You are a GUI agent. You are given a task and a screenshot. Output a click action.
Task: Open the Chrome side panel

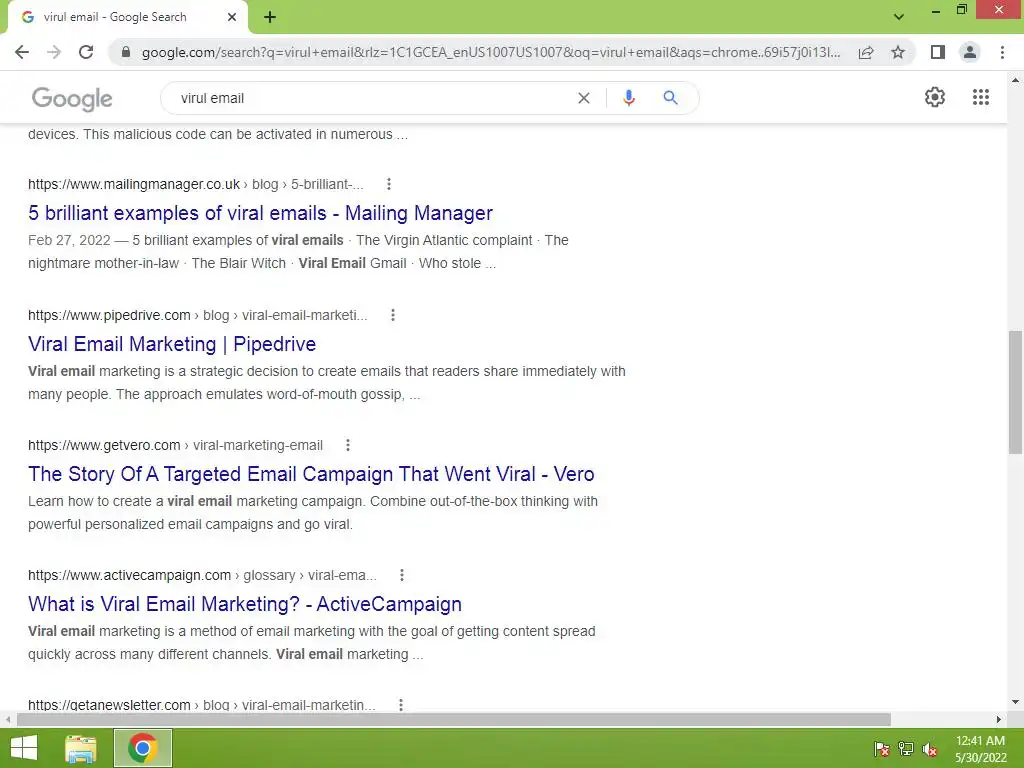pos(938,52)
